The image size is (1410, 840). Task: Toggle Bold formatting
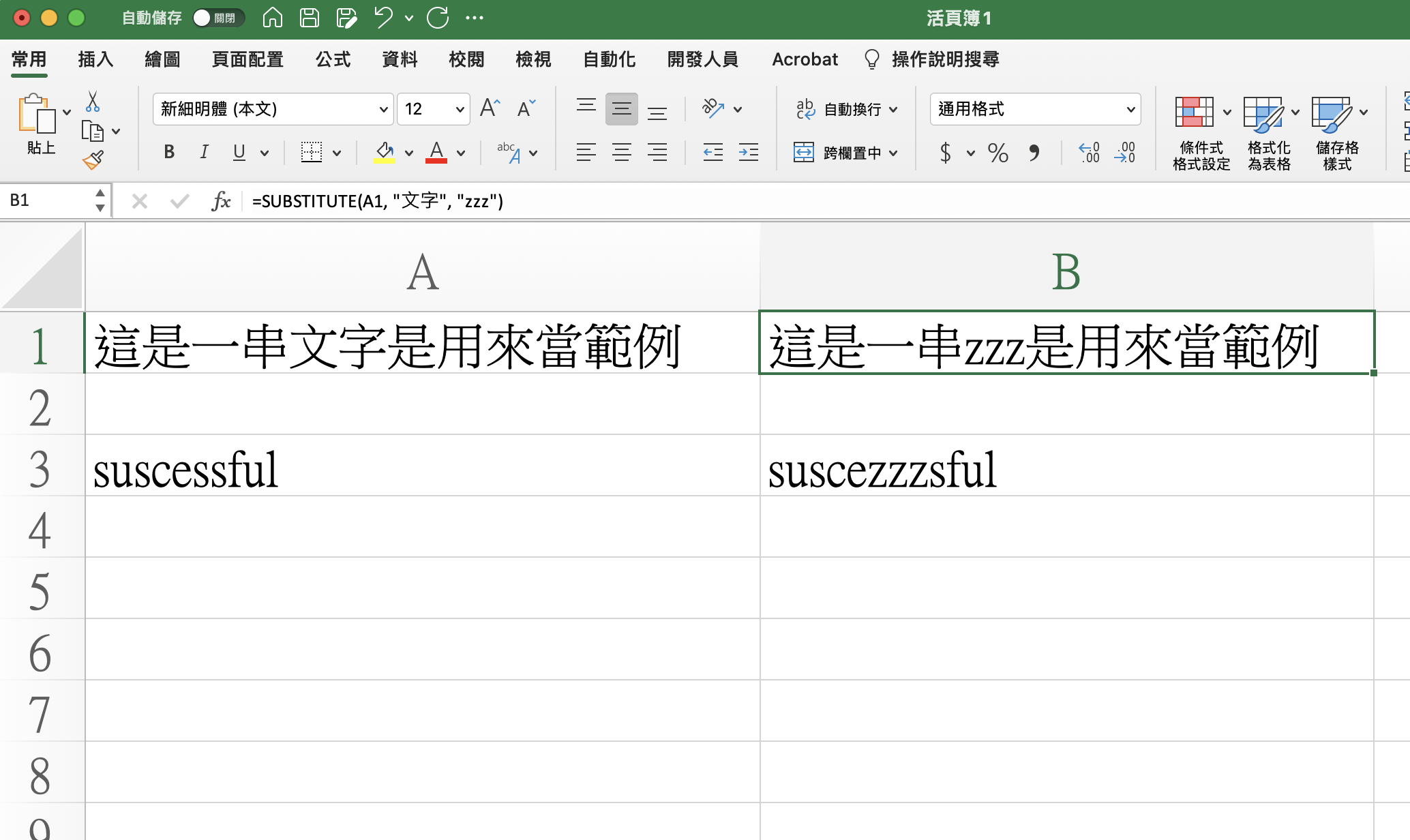point(169,153)
